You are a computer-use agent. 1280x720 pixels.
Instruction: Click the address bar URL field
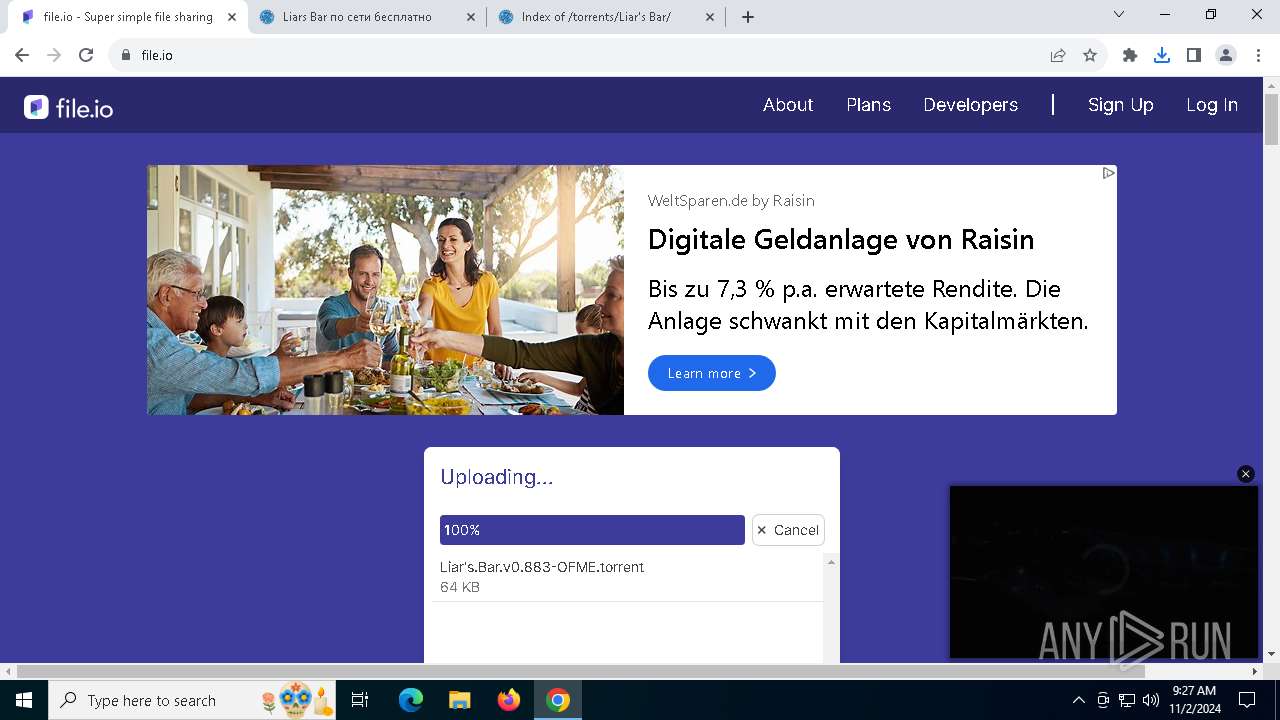tap(590, 55)
